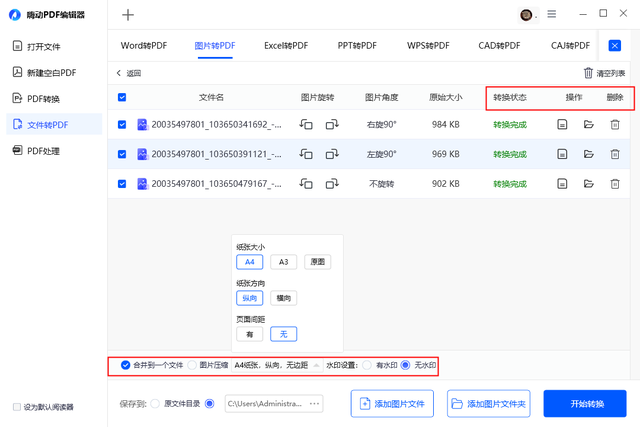Switch to the WPS转PDF tab
The image size is (640, 427).
[x=428, y=45]
